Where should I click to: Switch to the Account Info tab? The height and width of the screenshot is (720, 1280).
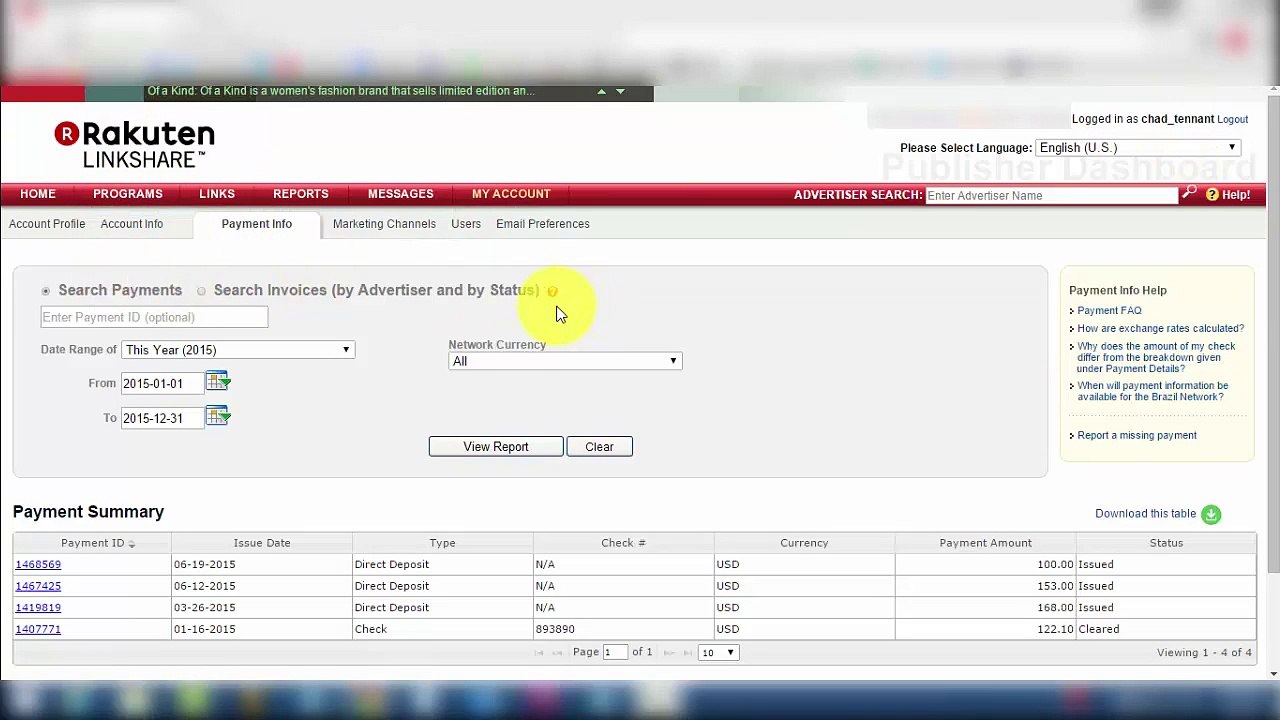pyautogui.click(x=132, y=224)
